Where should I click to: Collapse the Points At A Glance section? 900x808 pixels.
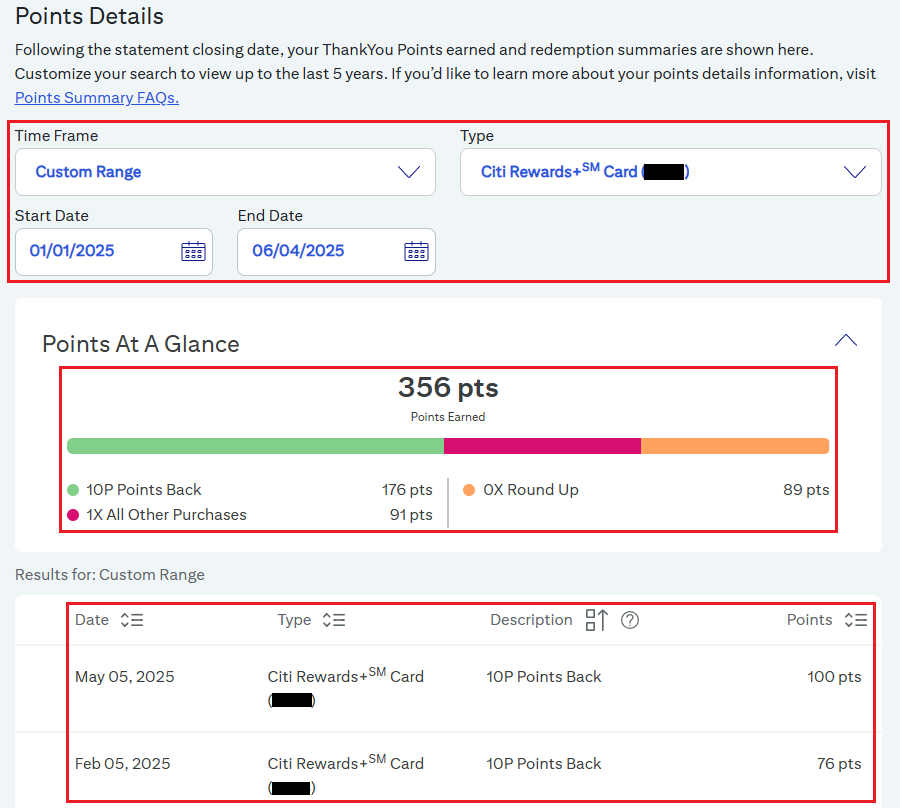pos(845,340)
